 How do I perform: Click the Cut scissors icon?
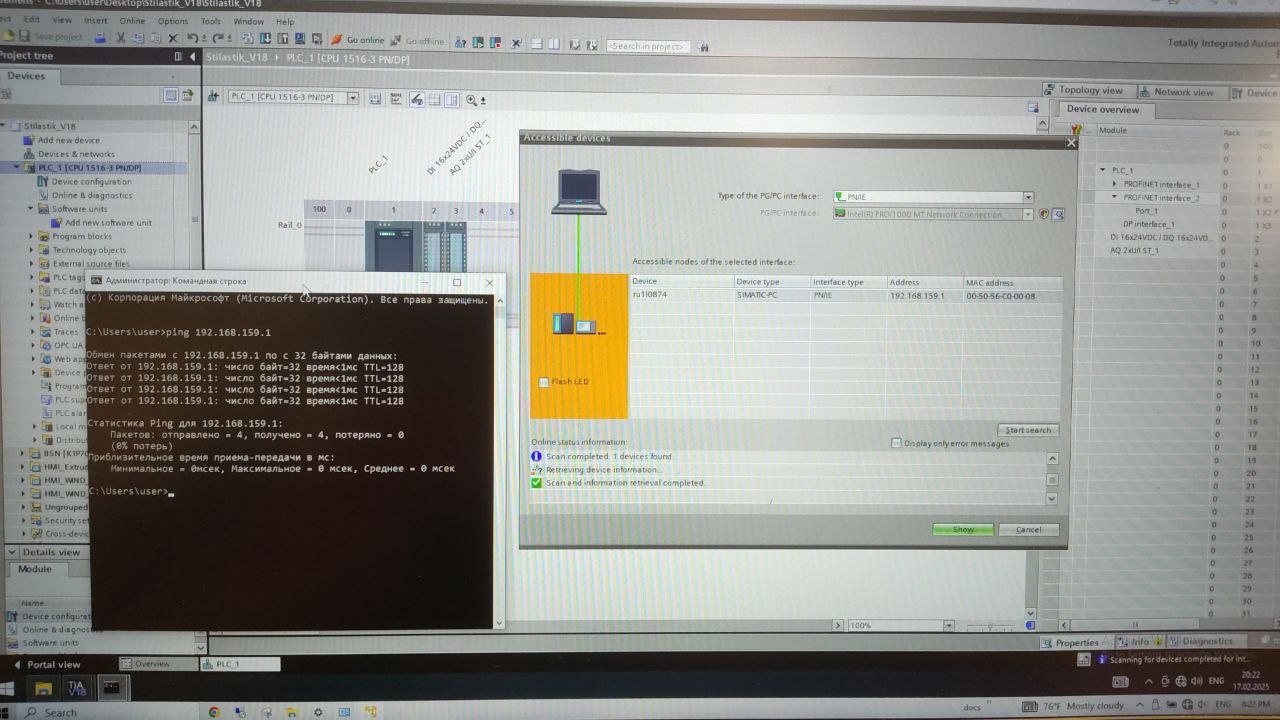pos(121,38)
